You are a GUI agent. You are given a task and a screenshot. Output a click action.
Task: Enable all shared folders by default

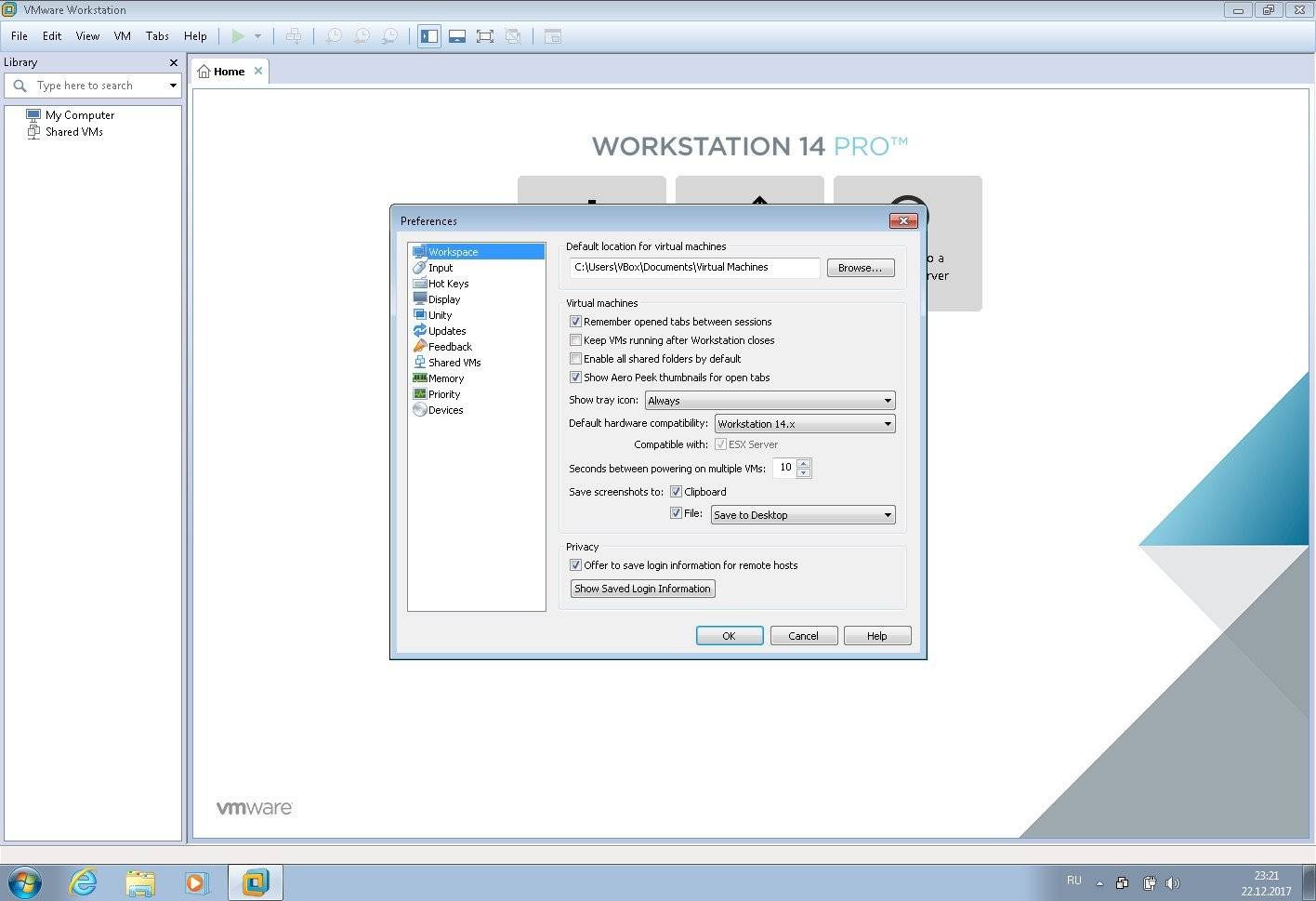575,359
